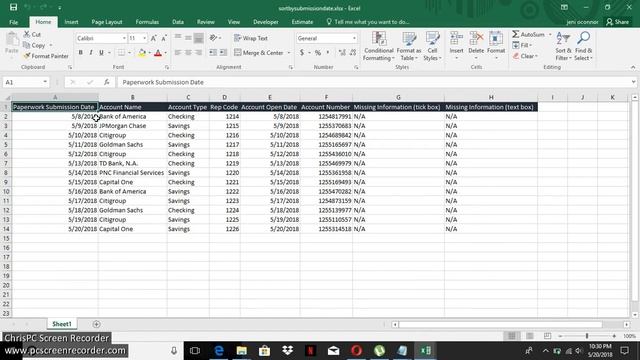Open the General number format dropdown
Image resolution: width=640 pixels, height=360 pixels.
354,38
